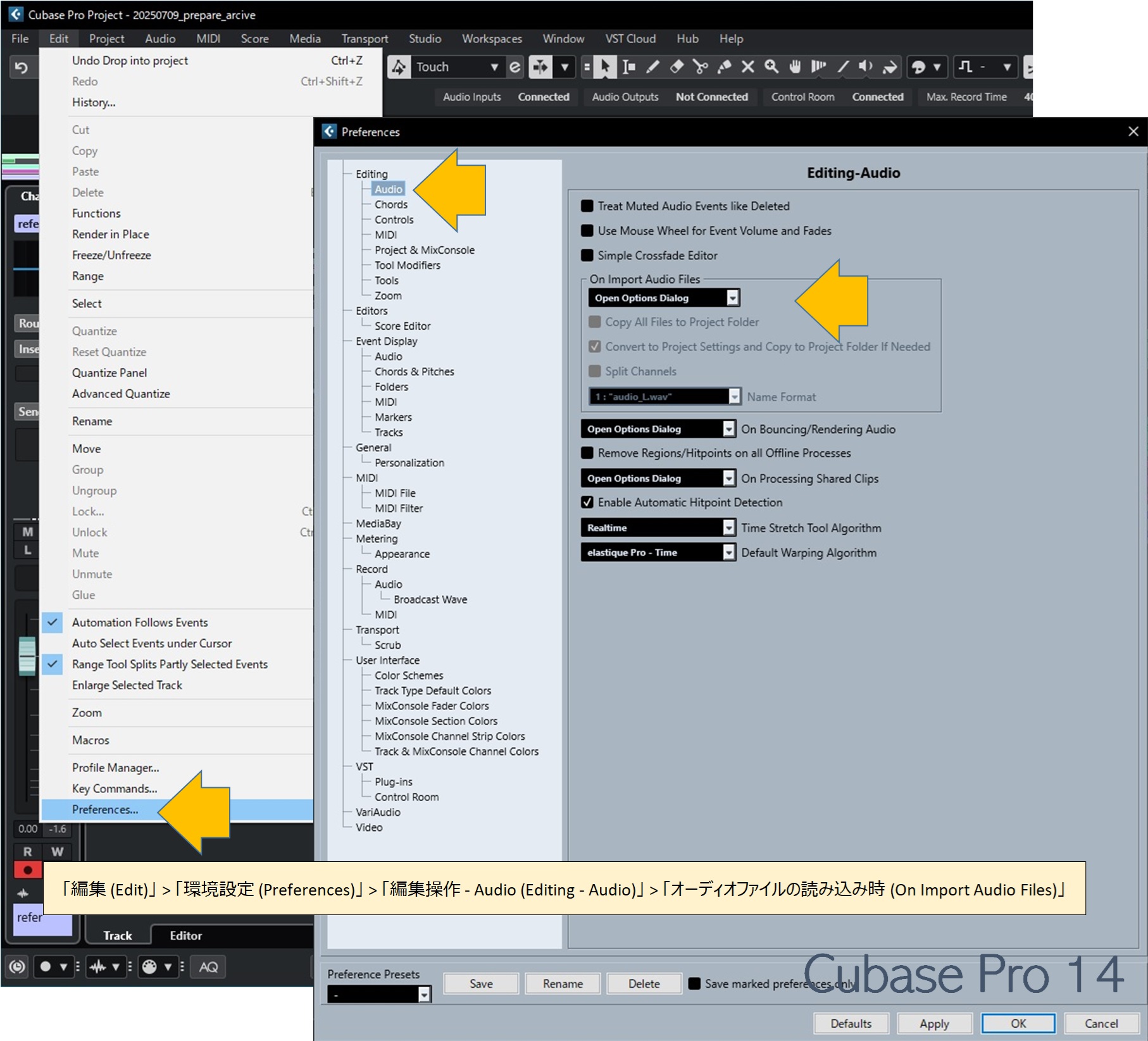The image size is (1148, 1041).
Task: Enable Use Mouse Wheel for Event Volume and Fades
Action: 587,231
